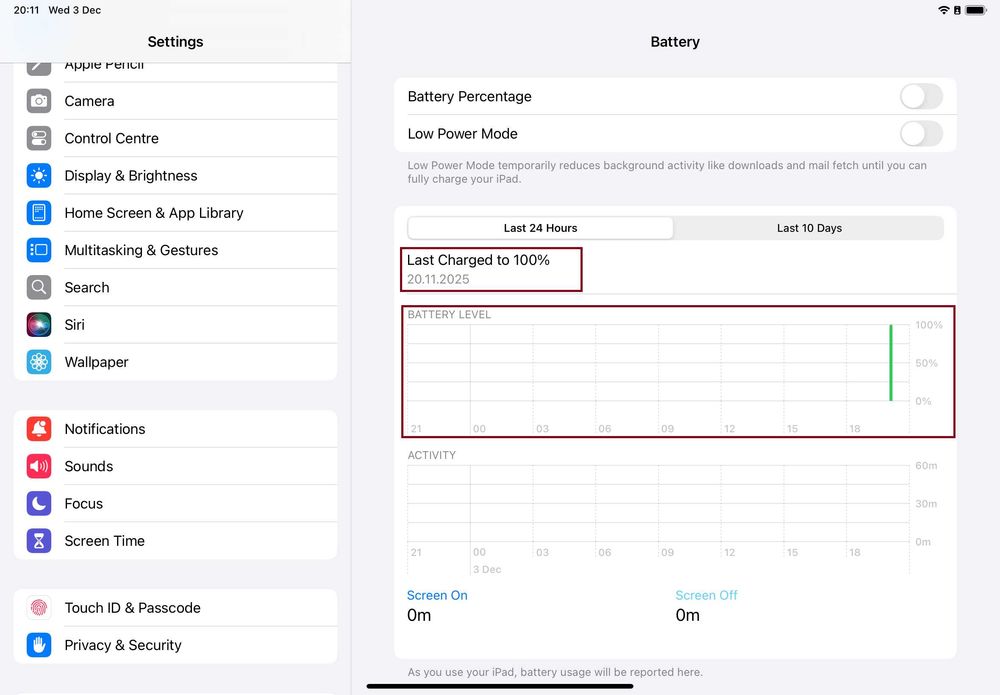Tap the Wed 3 Dec date
Screen dimensions: 1000x695
click(x=75, y=10)
